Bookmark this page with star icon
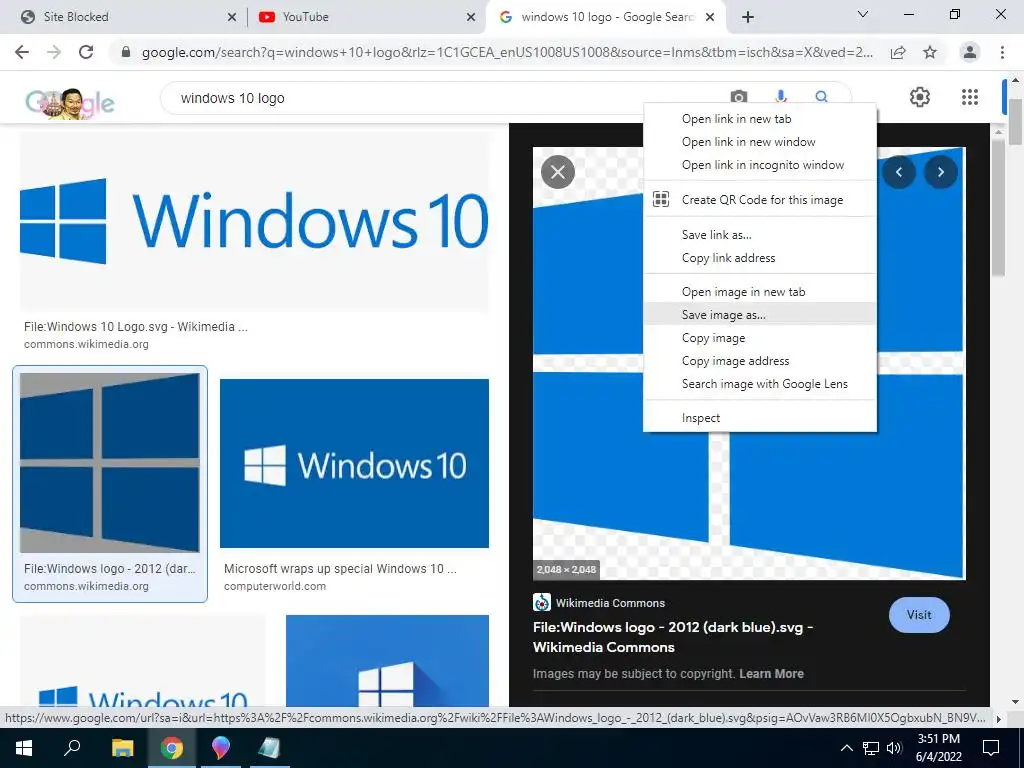1024x768 pixels. (x=930, y=52)
